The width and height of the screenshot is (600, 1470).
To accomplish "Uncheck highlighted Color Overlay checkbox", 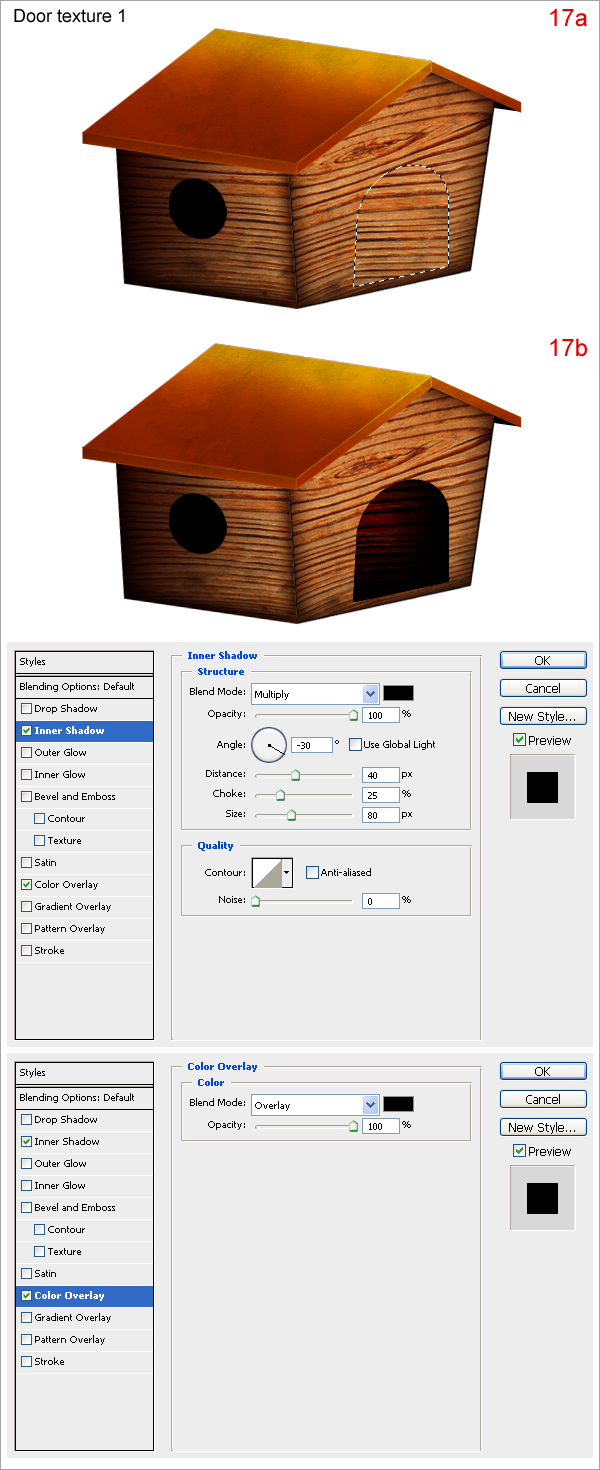I will 26,1296.
